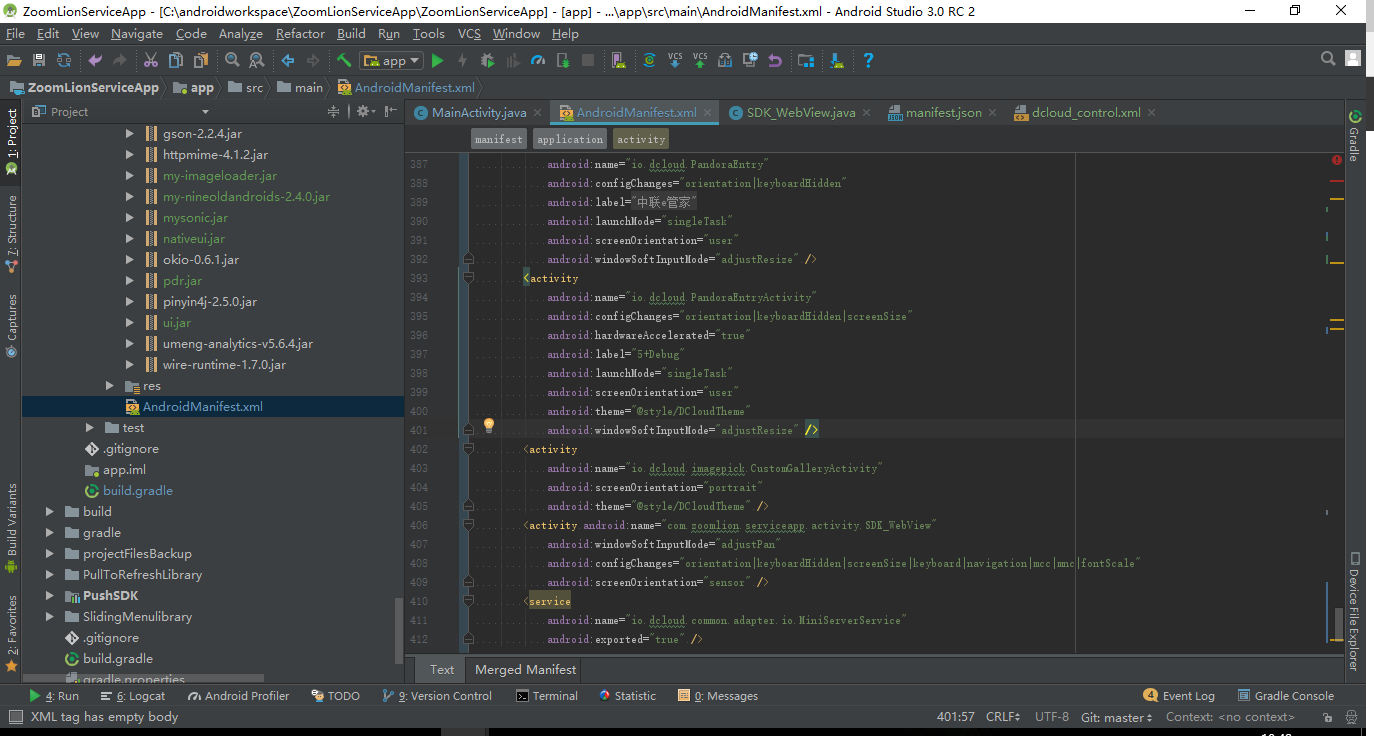Viewport: 1374px width, 736px height.
Task: Open the Event Log tool window
Action: [x=1179, y=696]
